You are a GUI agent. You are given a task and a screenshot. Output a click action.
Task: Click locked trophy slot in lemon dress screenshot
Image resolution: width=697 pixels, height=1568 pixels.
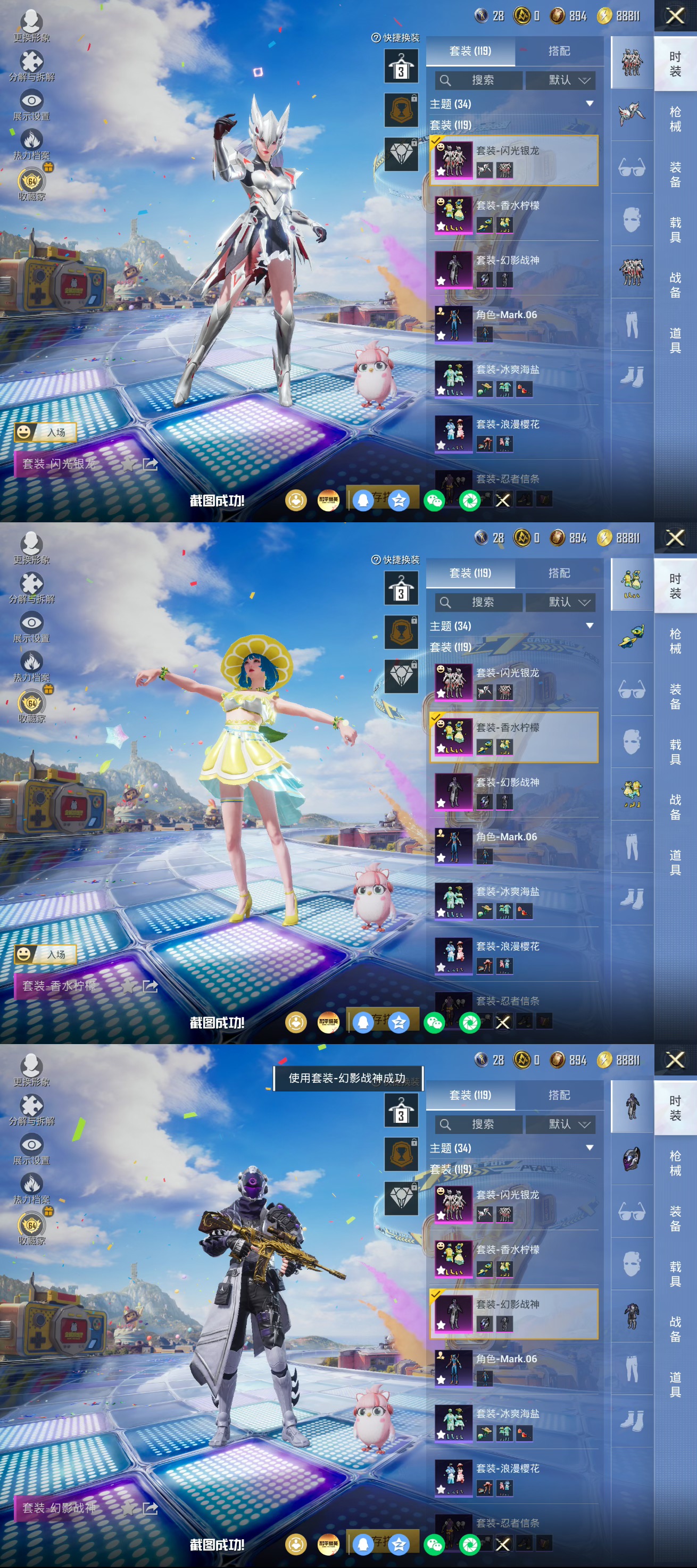(x=401, y=632)
